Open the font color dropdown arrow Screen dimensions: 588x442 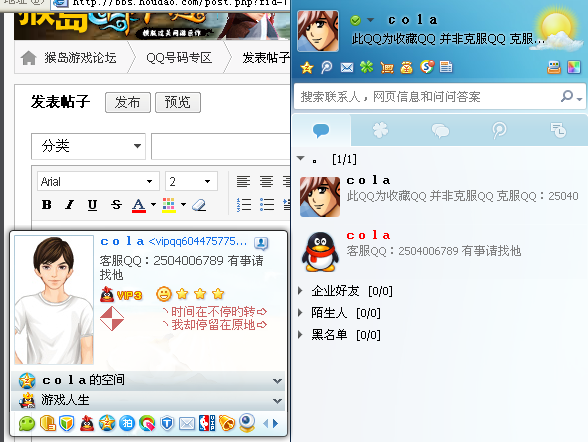click(x=153, y=204)
